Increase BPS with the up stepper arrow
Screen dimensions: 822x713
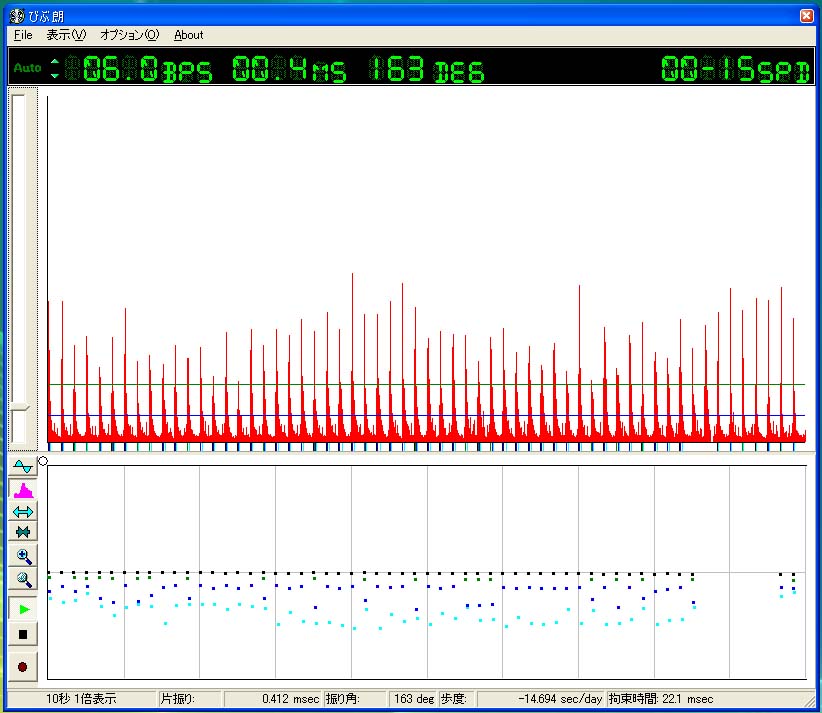[x=55, y=61]
